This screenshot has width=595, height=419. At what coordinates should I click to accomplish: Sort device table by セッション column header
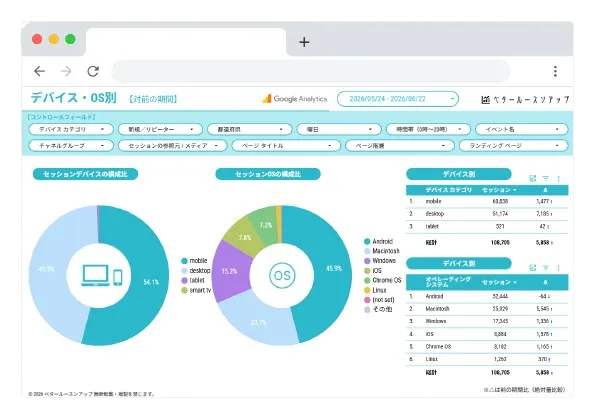(x=499, y=190)
